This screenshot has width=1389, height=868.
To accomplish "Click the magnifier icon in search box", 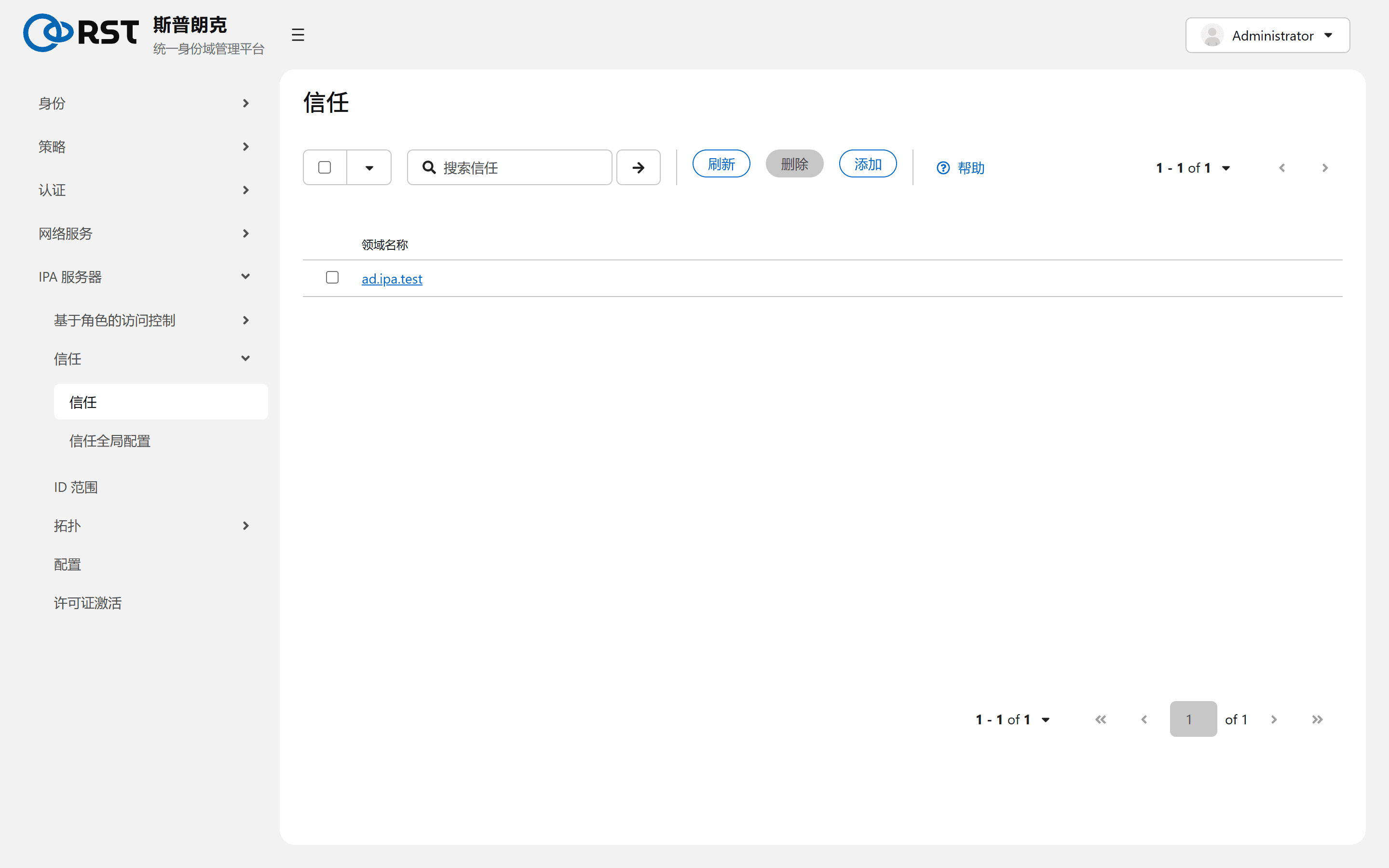I will coord(429,168).
